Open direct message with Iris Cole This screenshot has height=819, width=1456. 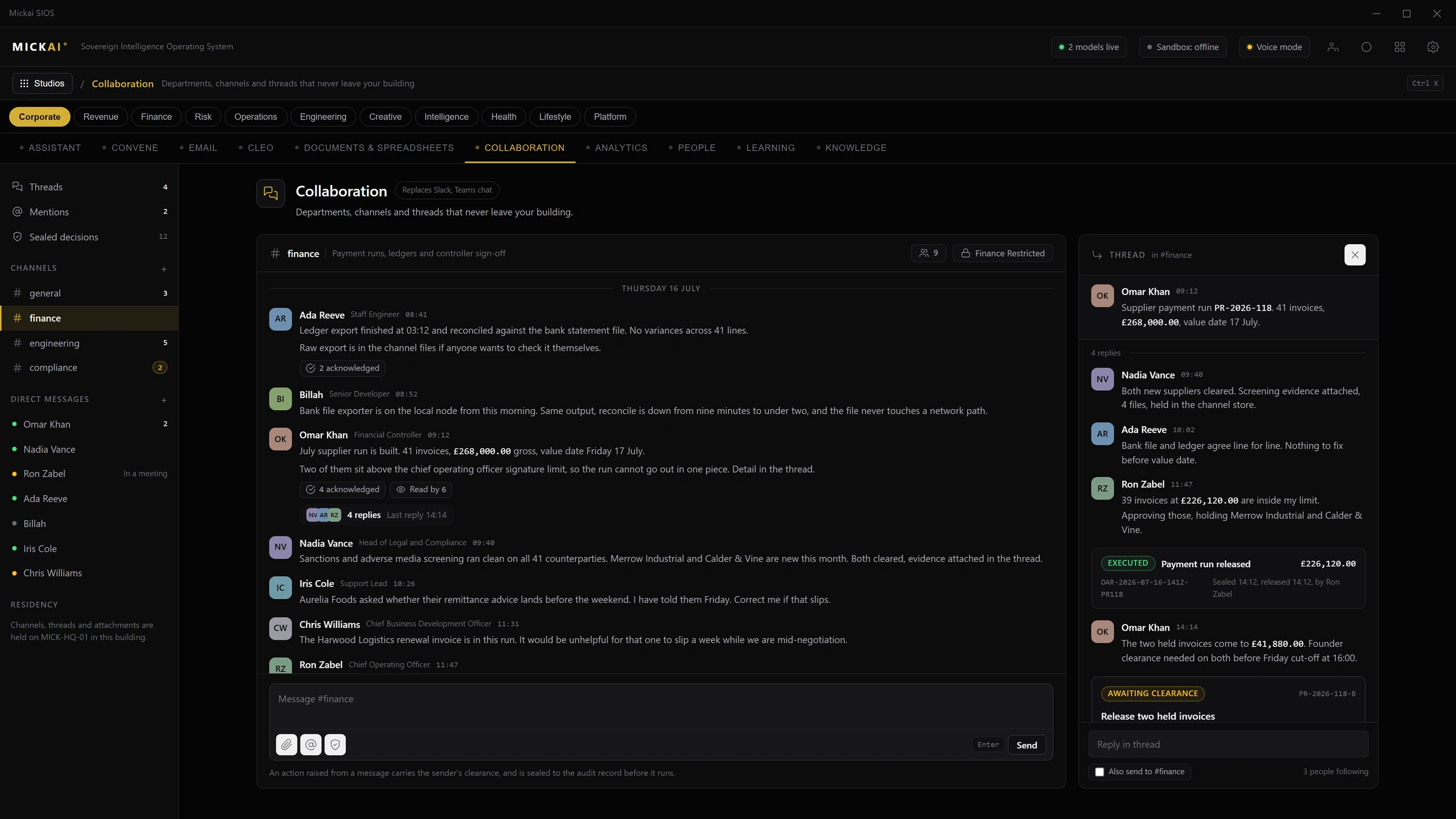pyautogui.click(x=89, y=549)
